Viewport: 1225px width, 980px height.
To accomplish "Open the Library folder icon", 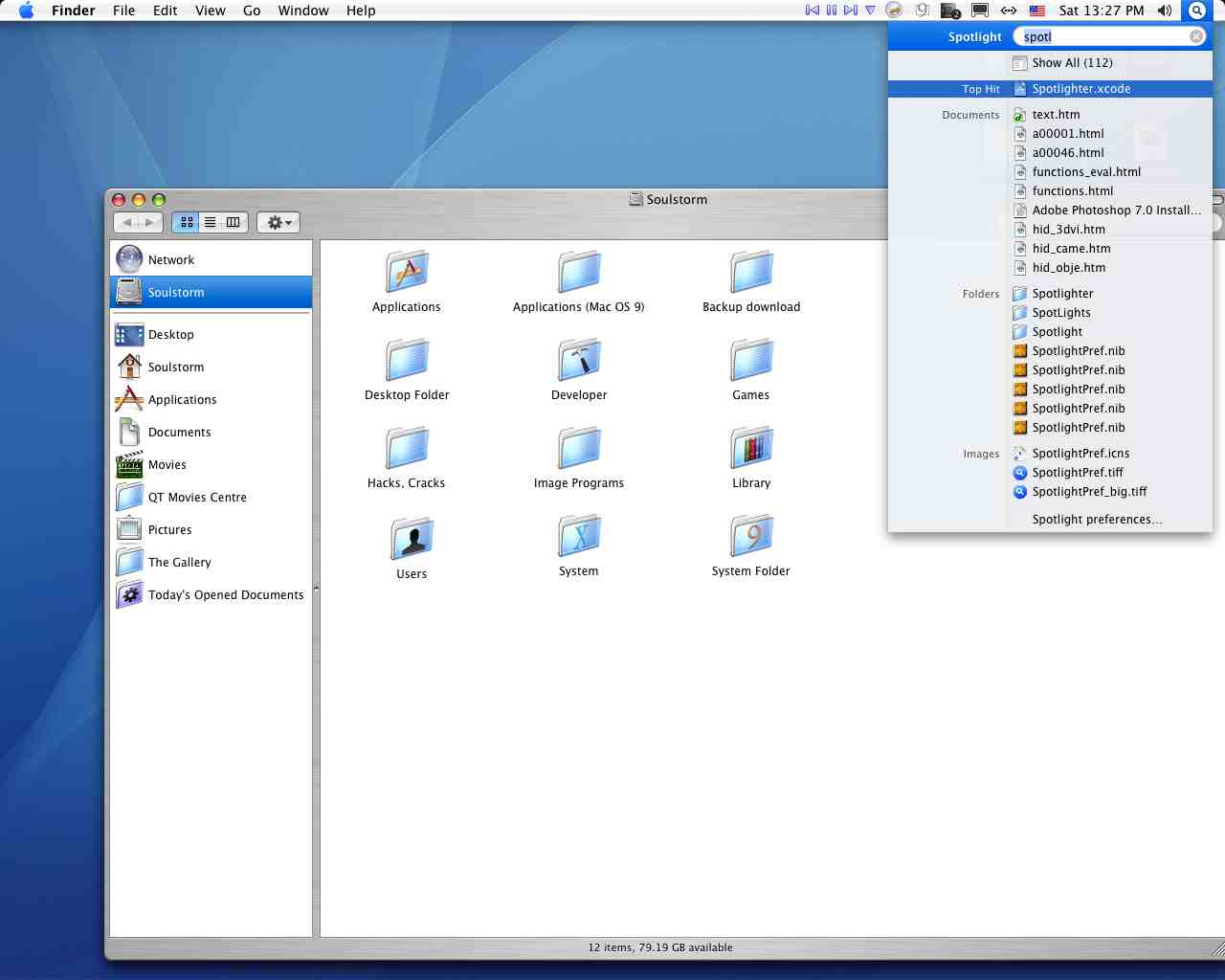I will click(751, 450).
